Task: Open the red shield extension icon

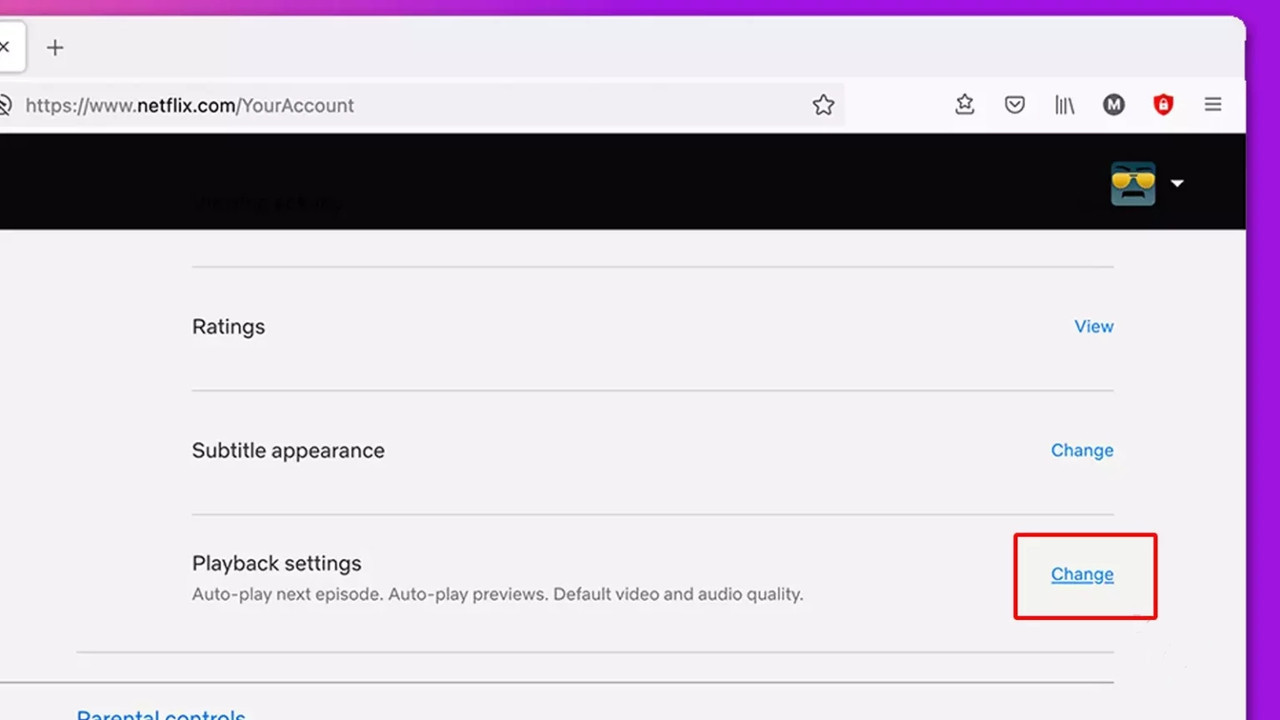Action: tap(1163, 104)
